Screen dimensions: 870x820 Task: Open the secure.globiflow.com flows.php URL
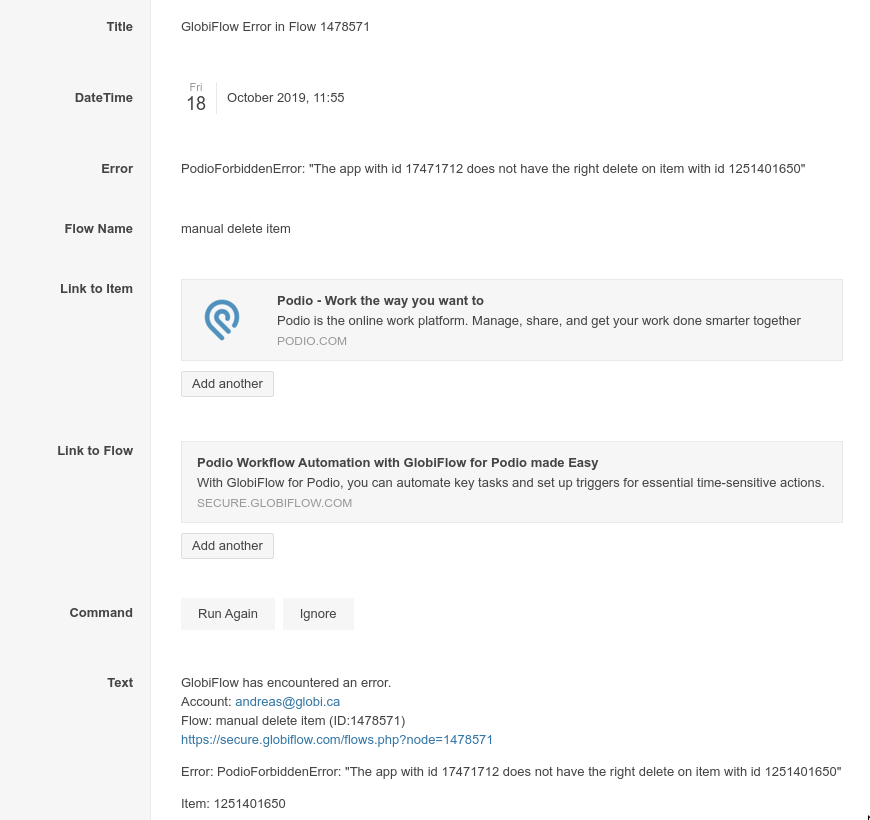click(337, 740)
